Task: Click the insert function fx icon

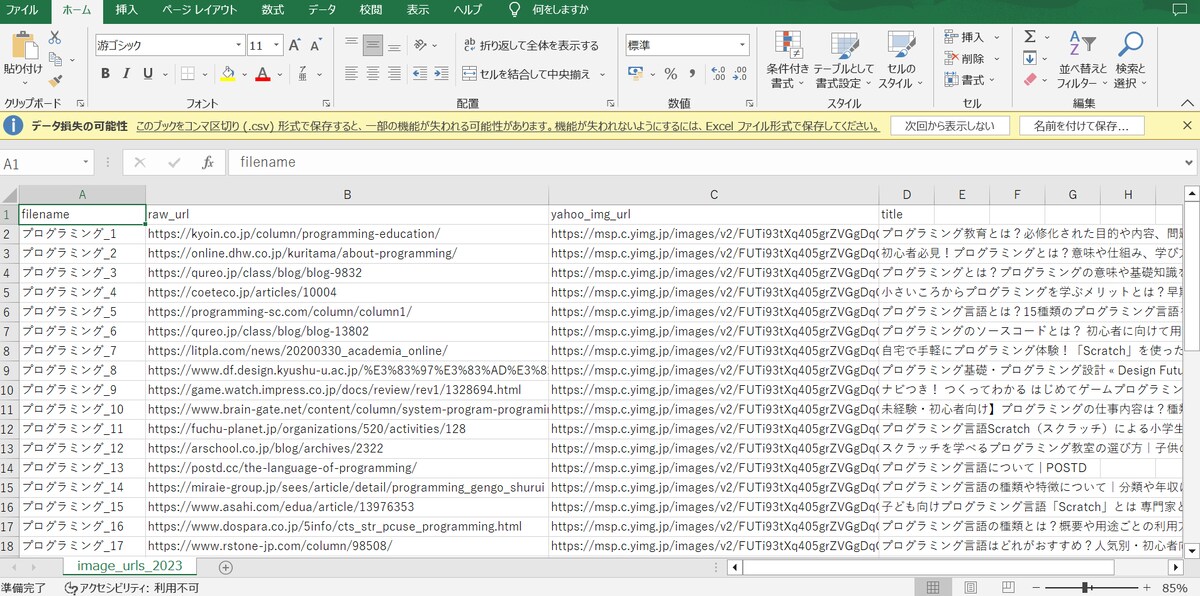Action: click(208, 162)
